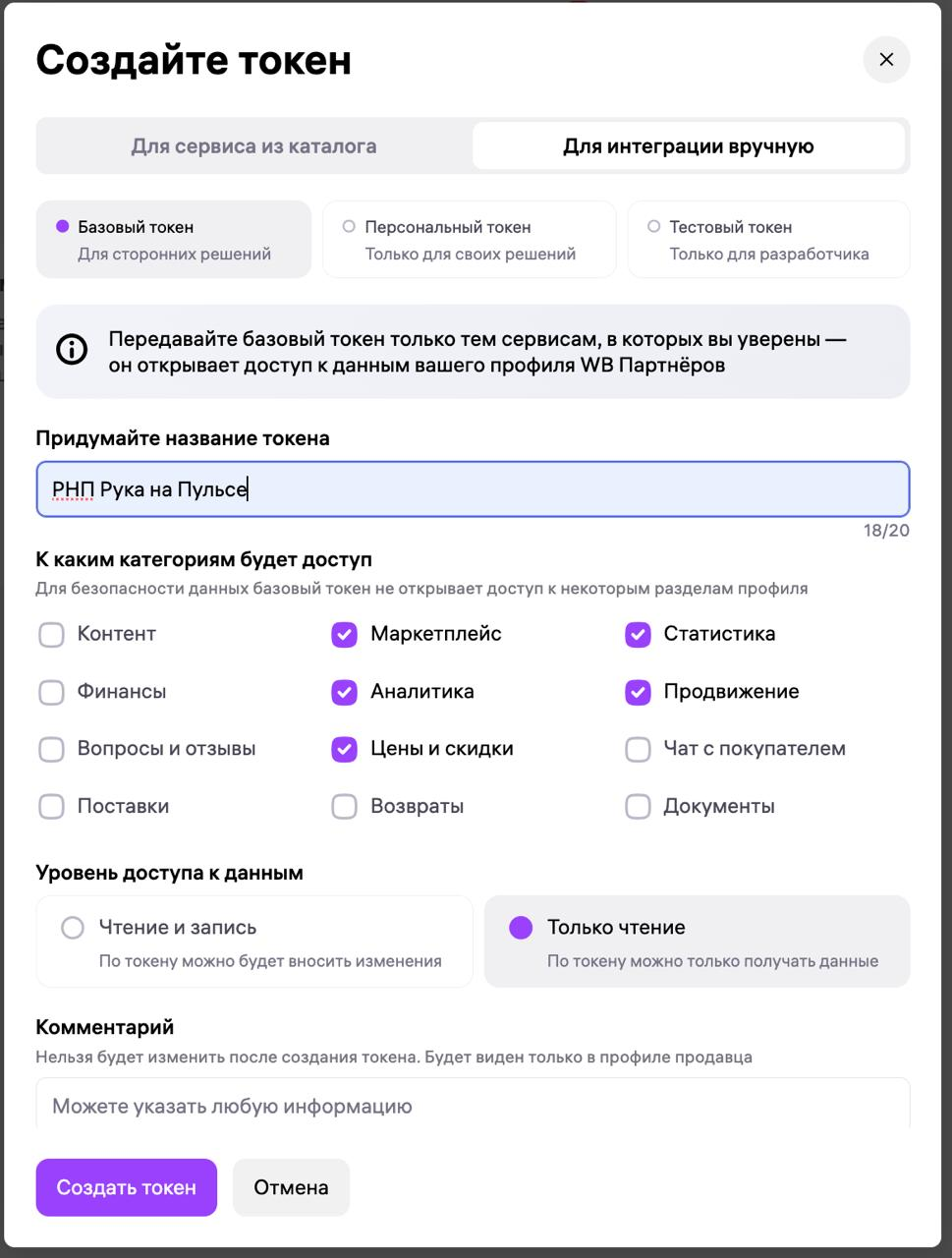952x1258 pixels.
Task: Select the Для интеграции вручную tab
Action: 689,146
